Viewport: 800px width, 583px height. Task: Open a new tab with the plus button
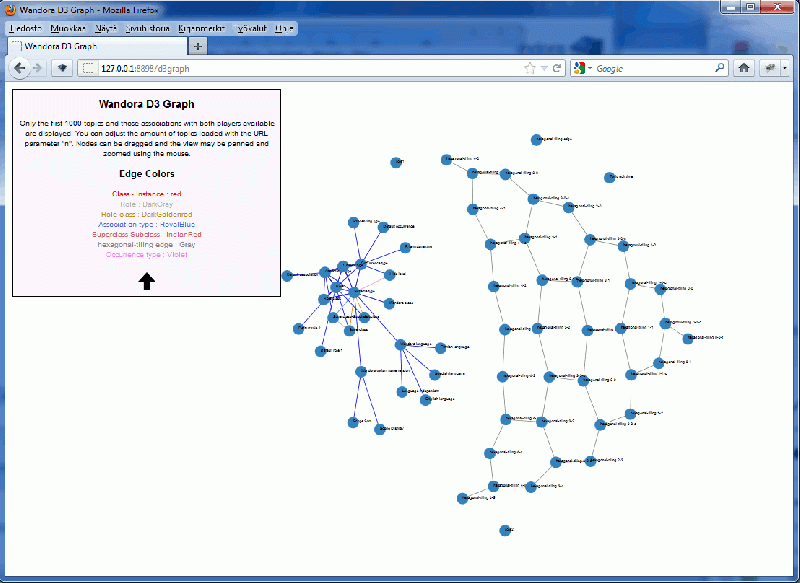[x=198, y=46]
